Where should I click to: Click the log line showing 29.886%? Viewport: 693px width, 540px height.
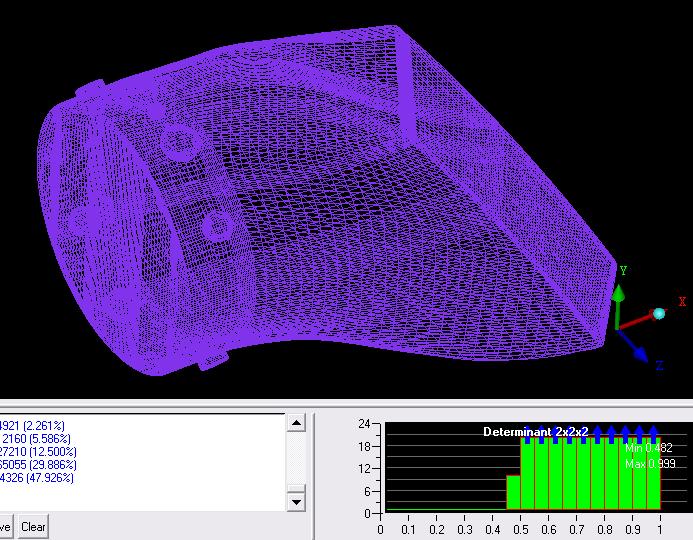pos(30,465)
